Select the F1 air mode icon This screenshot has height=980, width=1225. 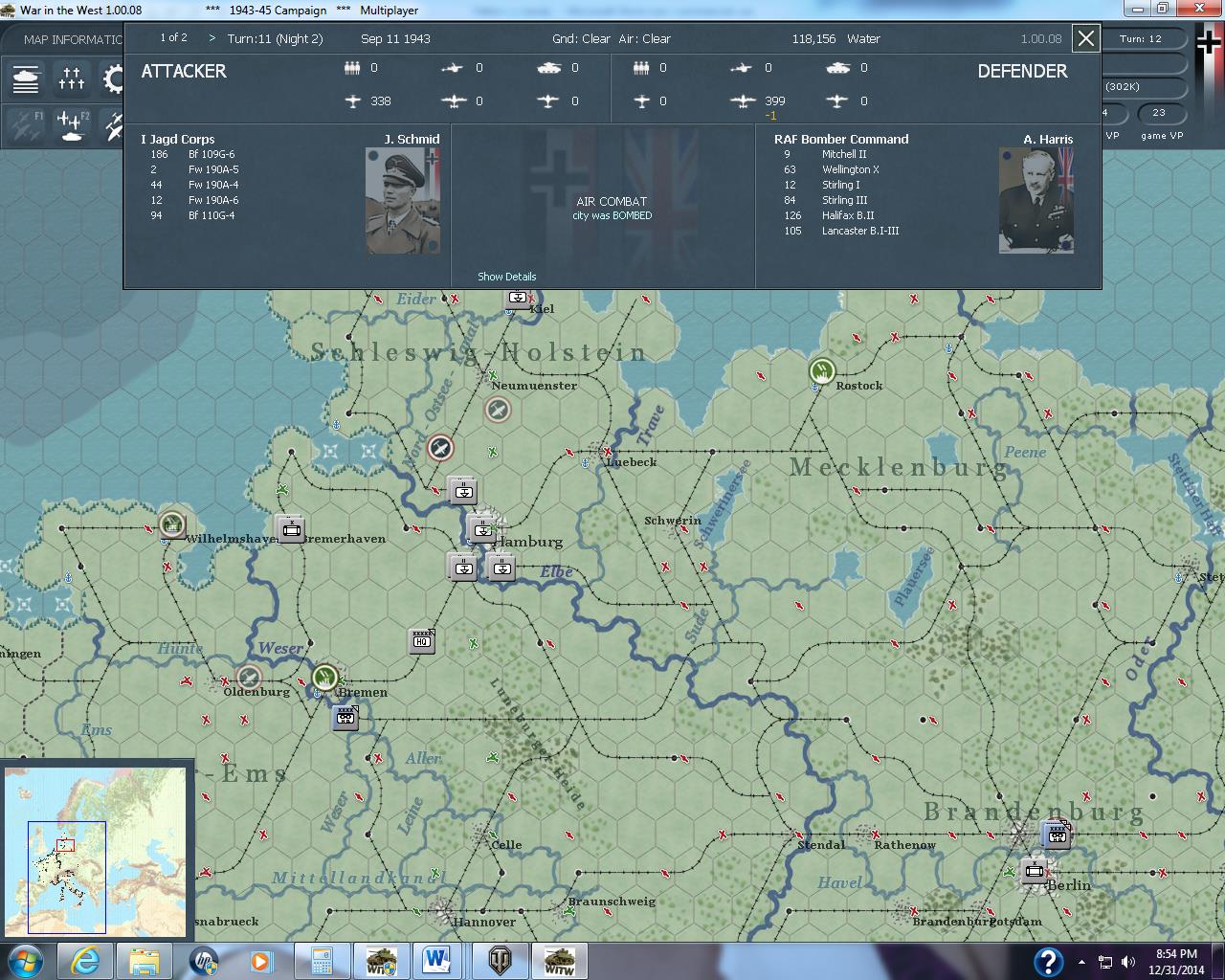point(26,125)
